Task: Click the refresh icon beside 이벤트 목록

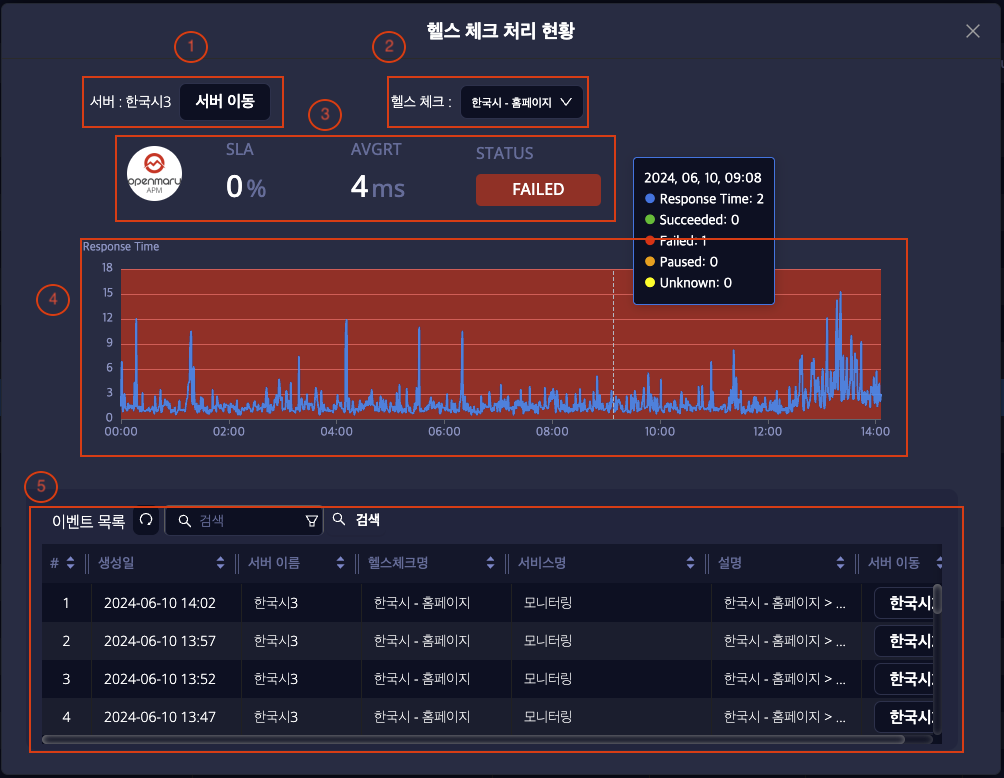Action: click(146, 520)
